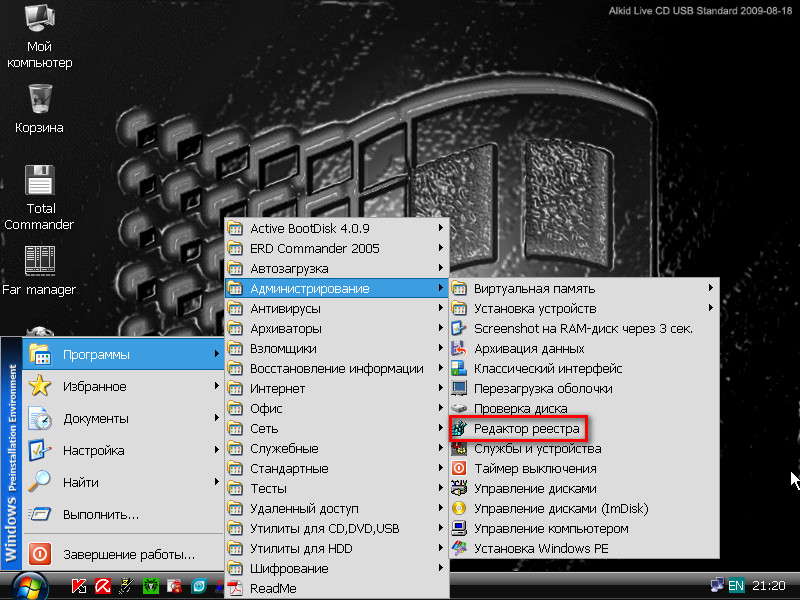The width and height of the screenshot is (800, 600).
Task: Launch Avira red umbrella taskbar icon
Action: tap(103, 586)
